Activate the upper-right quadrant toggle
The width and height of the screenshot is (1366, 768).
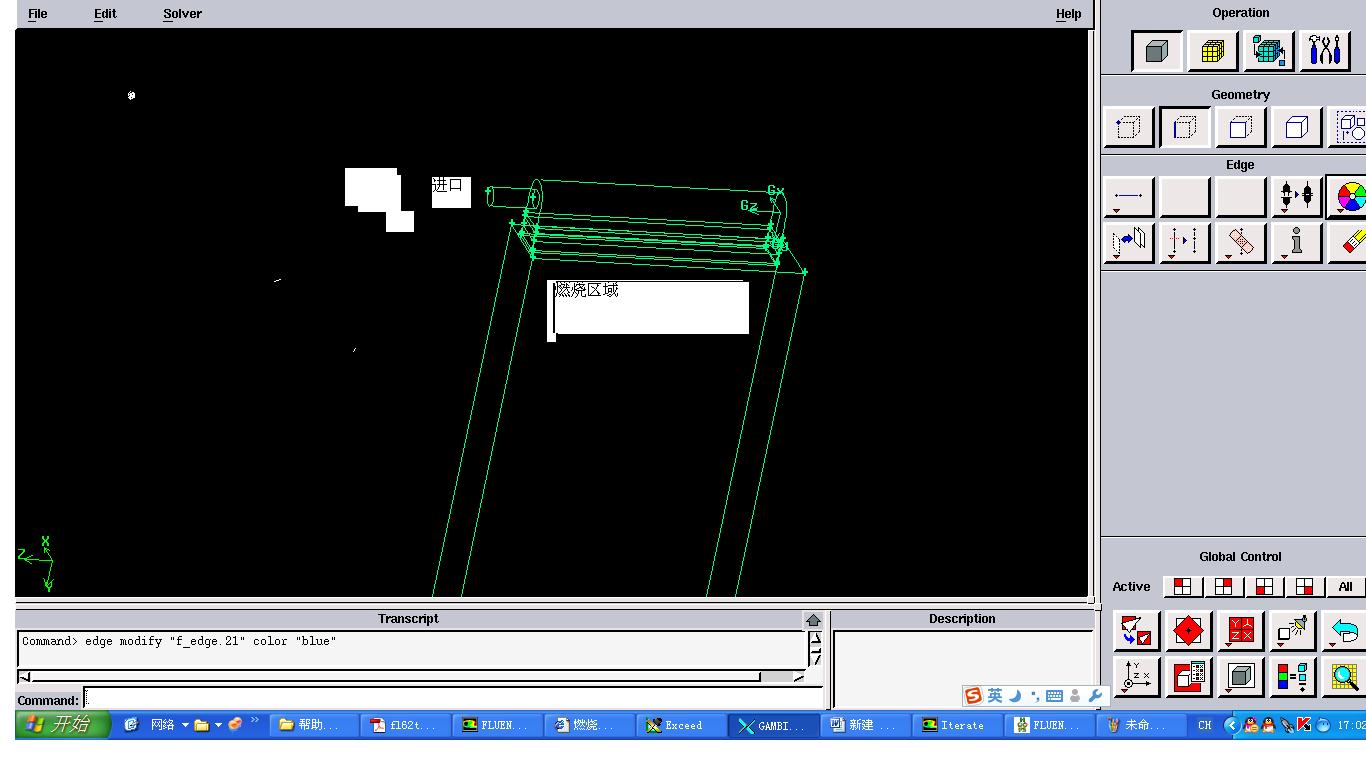[1223, 587]
